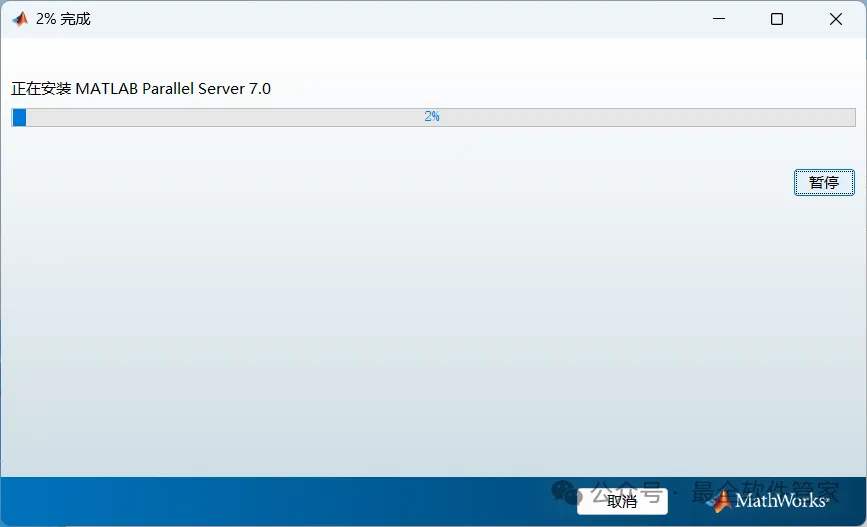Click the MATLAB icon in the title bar
Image resolution: width=867 pixels, height=527 pixels.
click(x=20, y=19)
